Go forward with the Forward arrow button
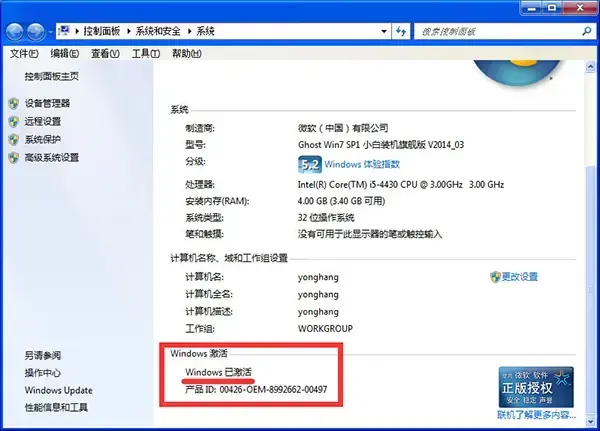The image size is (600, 431). click(x=36, y=32)
